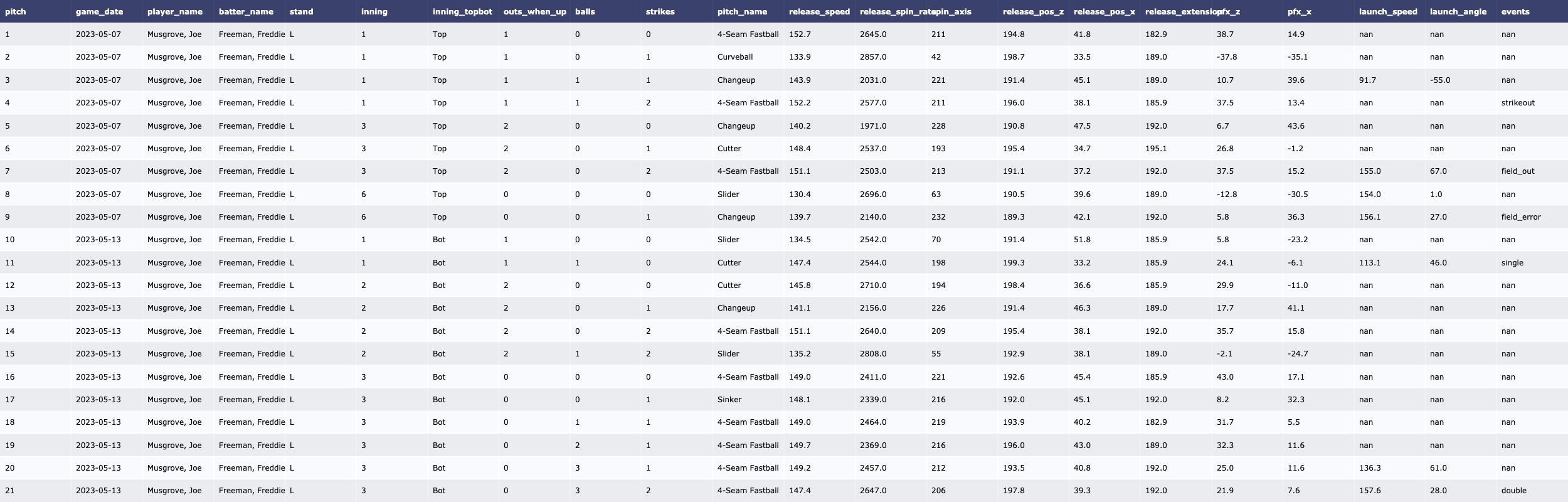Click the 'release_pos_x' column header
This screenshot has width=1568, height=502.
(1104, 12)
